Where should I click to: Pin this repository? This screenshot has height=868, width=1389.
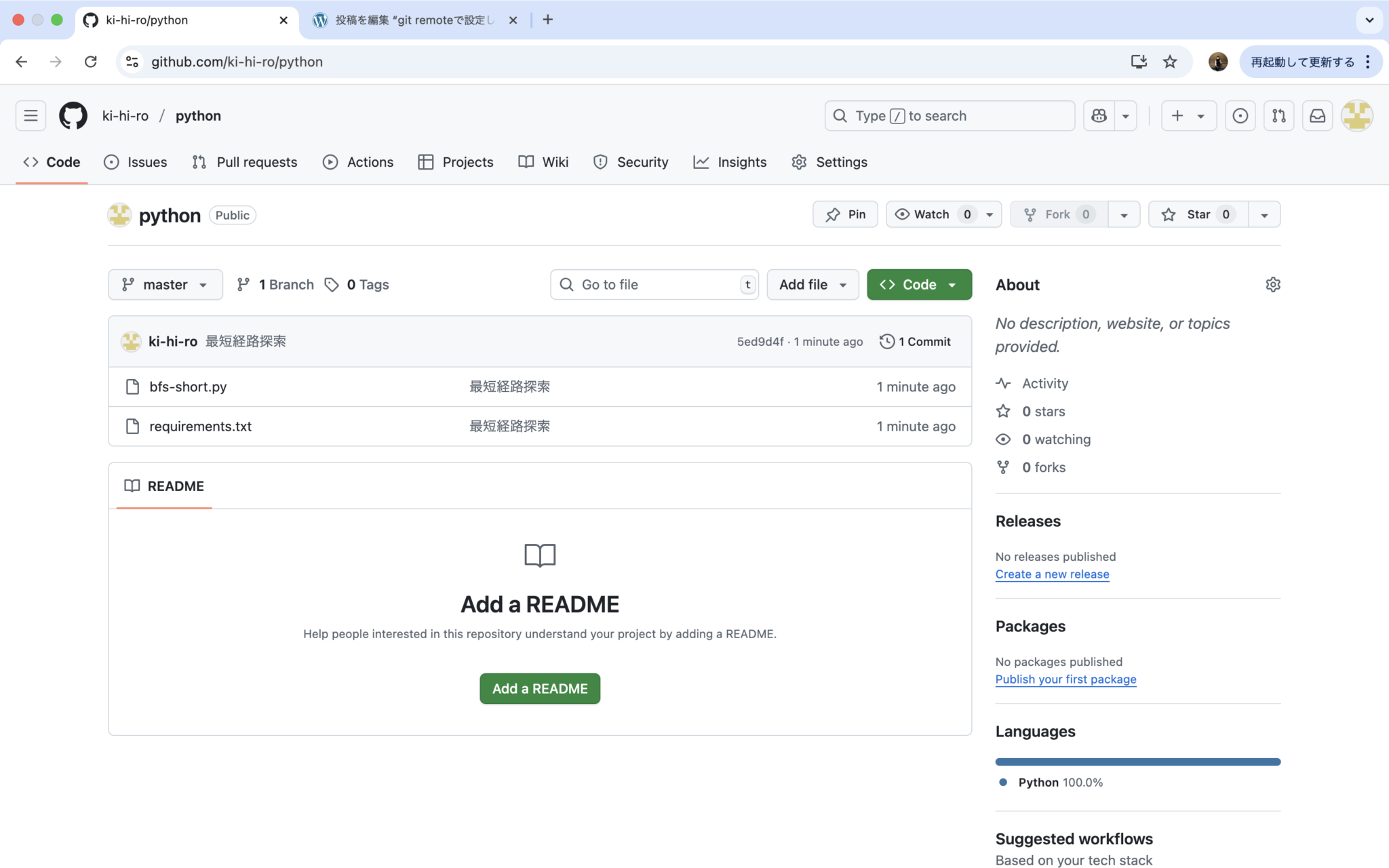tap(844, 214)
